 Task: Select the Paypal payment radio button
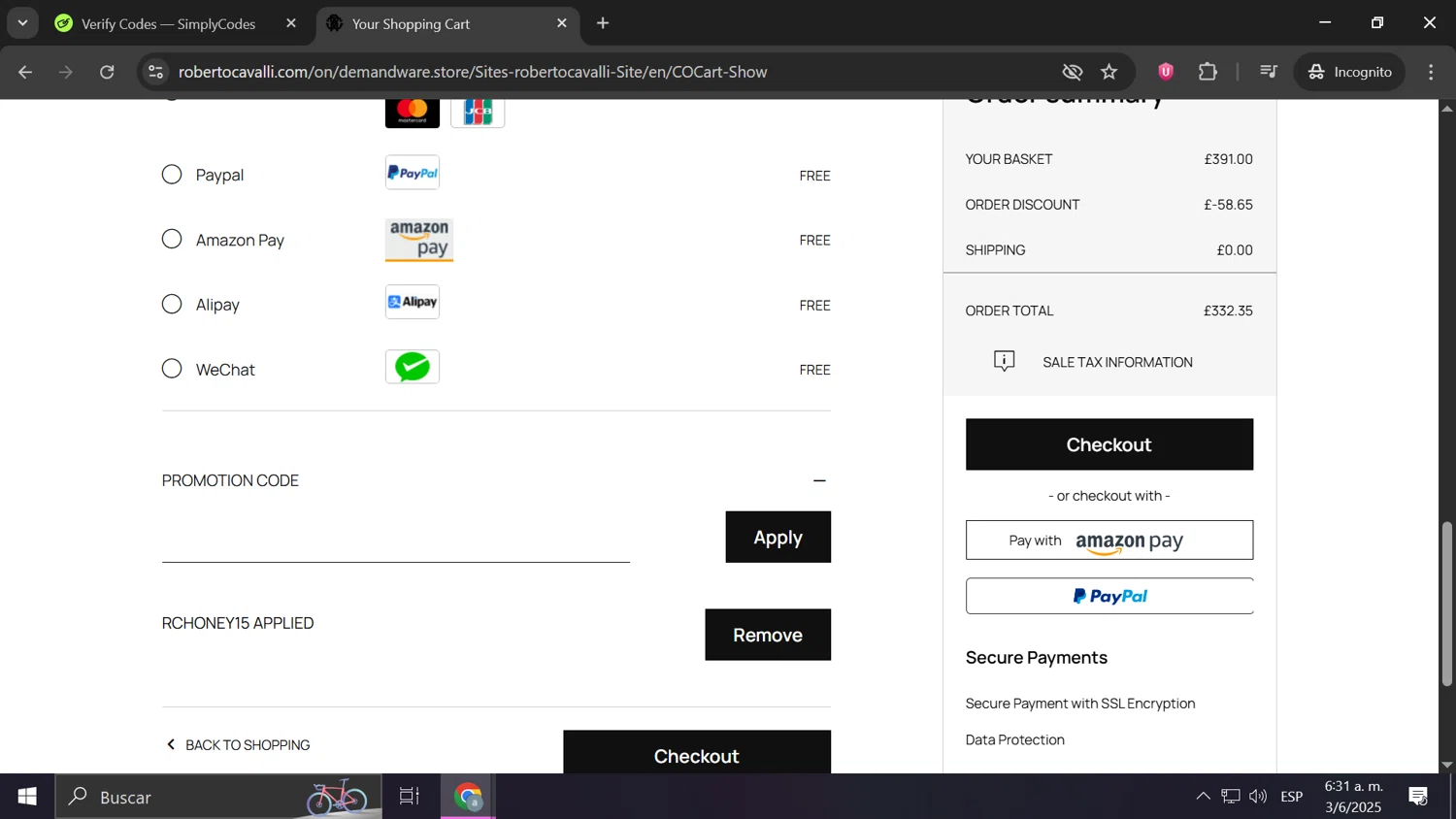172,175
